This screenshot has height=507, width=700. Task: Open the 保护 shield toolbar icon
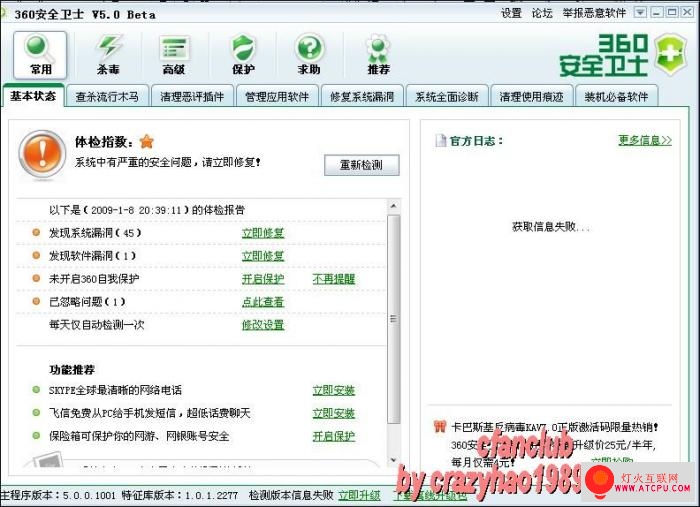[243, 55]
